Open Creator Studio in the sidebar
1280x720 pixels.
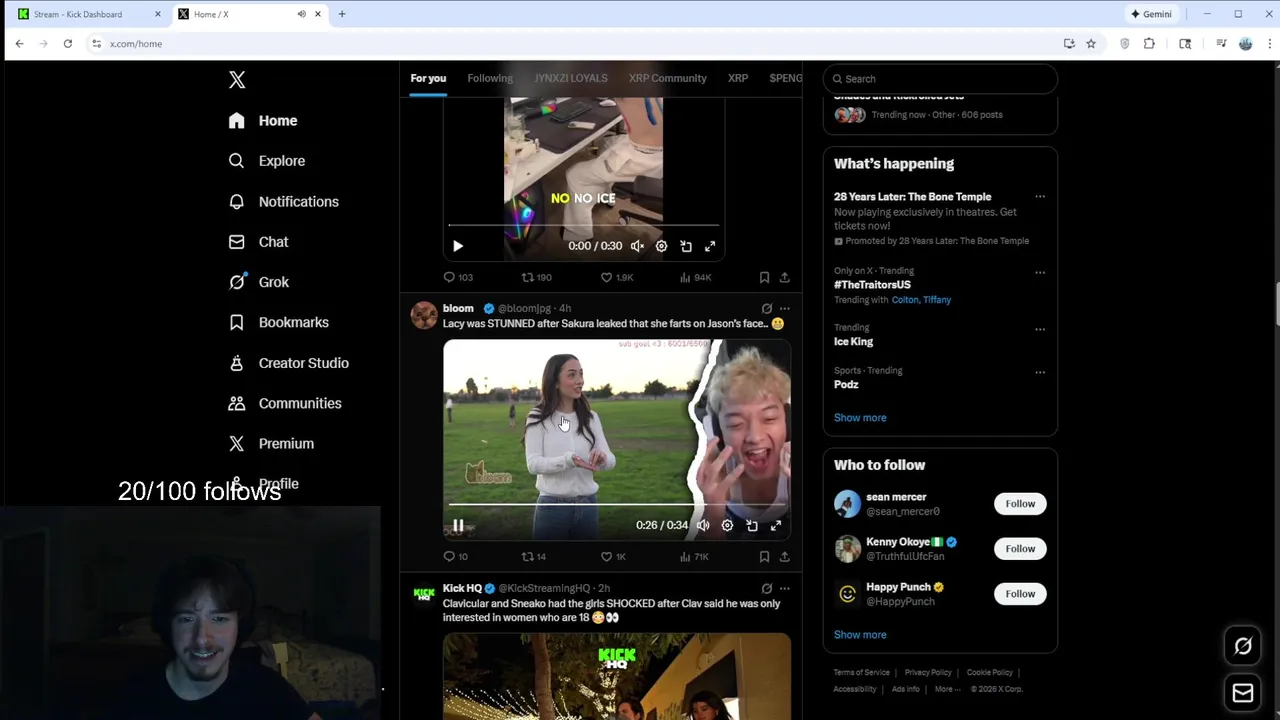tap(288, 363)
